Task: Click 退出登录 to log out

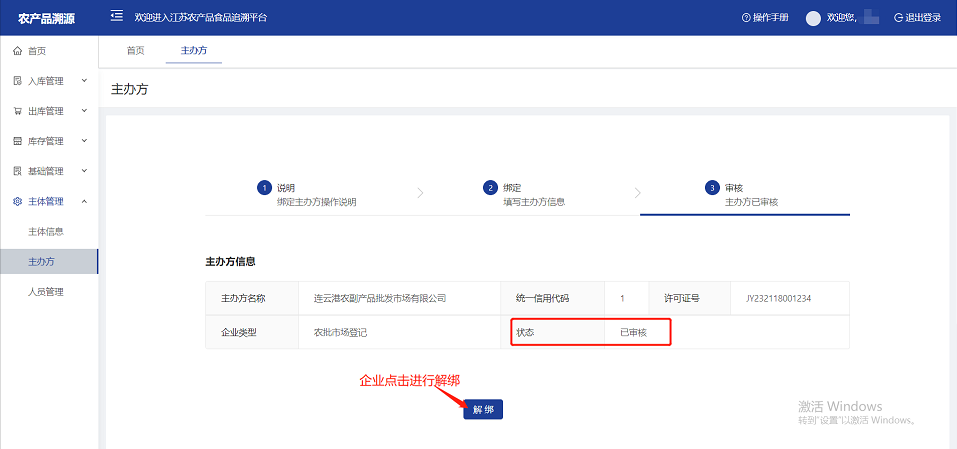Action: click(916, 18)
